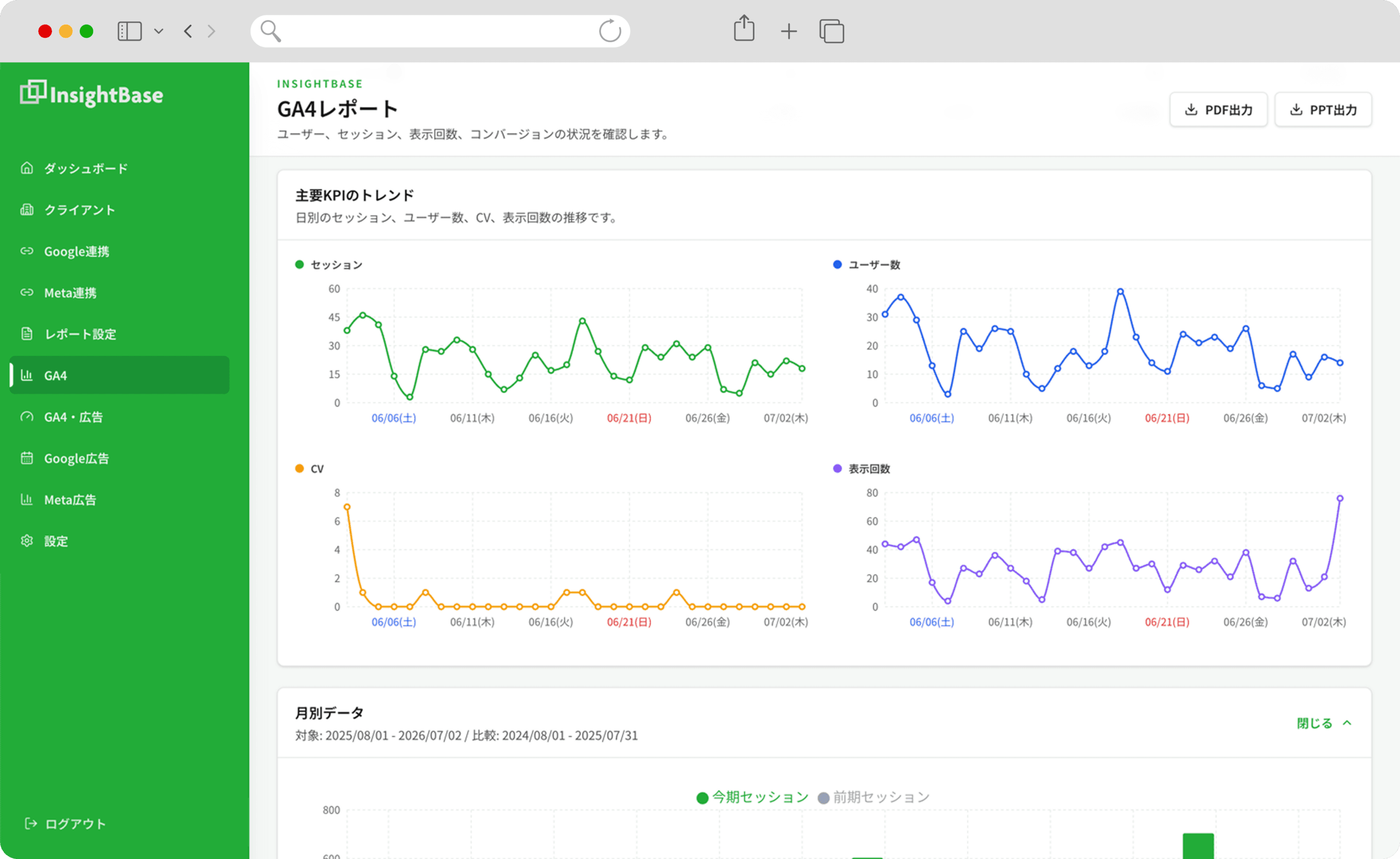This screenshot has height=859, width=1400.
Task: Click the InsightBase logo icon
Action: [33, 92]
